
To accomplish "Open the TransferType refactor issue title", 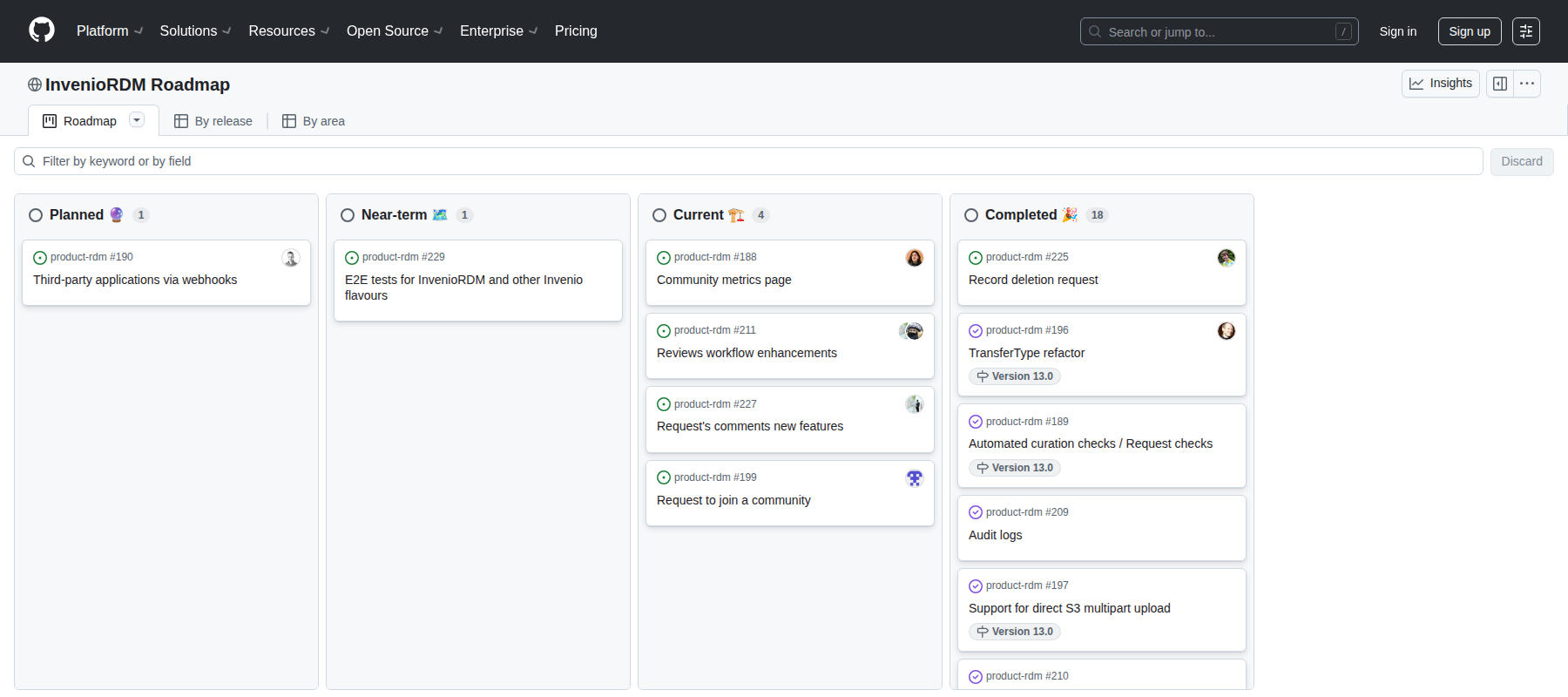I will point(1026,353).
